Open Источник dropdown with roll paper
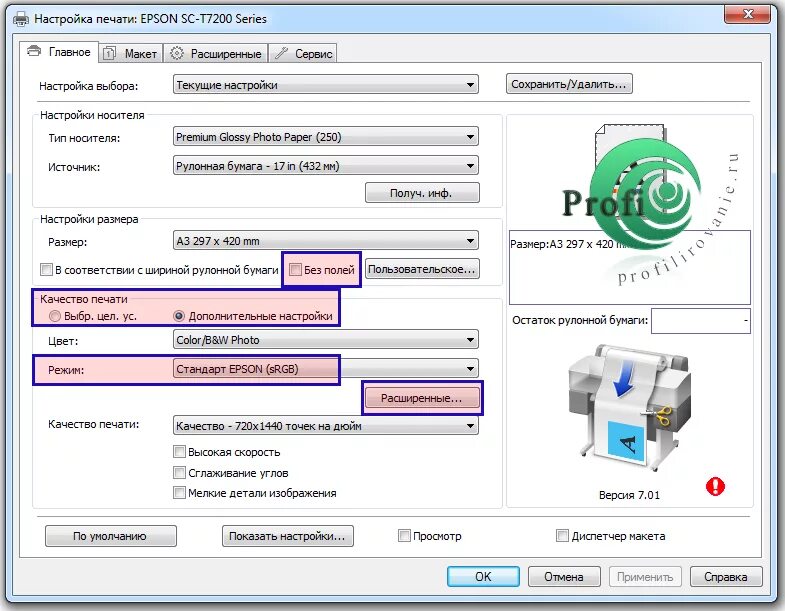 [325, 166]
